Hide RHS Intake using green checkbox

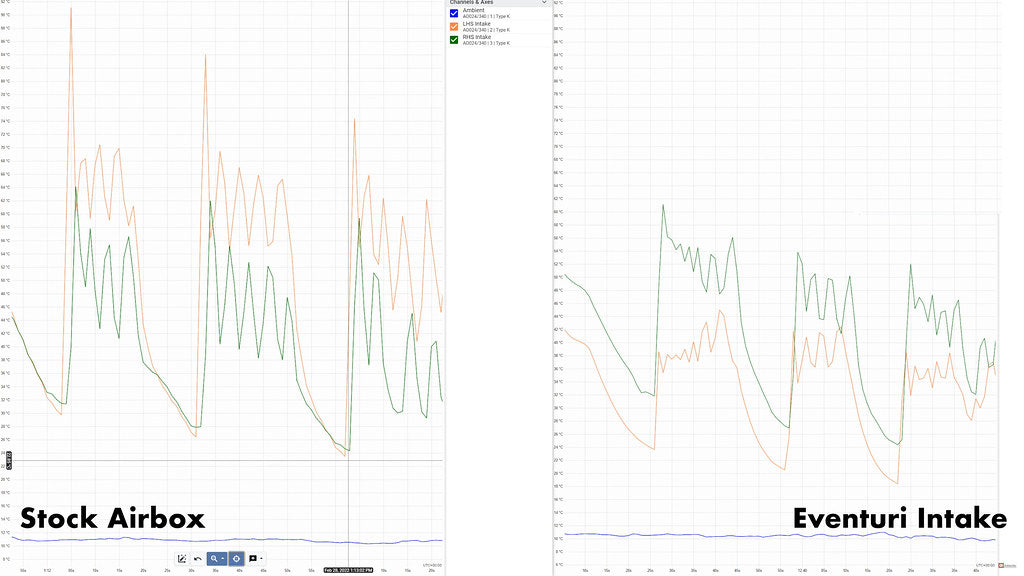coord(454,40)
